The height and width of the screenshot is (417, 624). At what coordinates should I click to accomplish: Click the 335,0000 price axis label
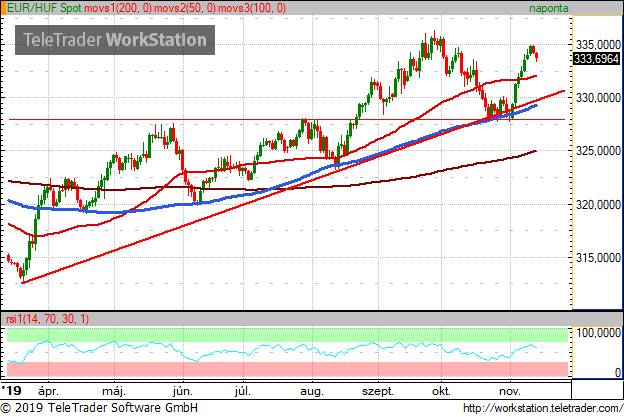coord(598,45)
